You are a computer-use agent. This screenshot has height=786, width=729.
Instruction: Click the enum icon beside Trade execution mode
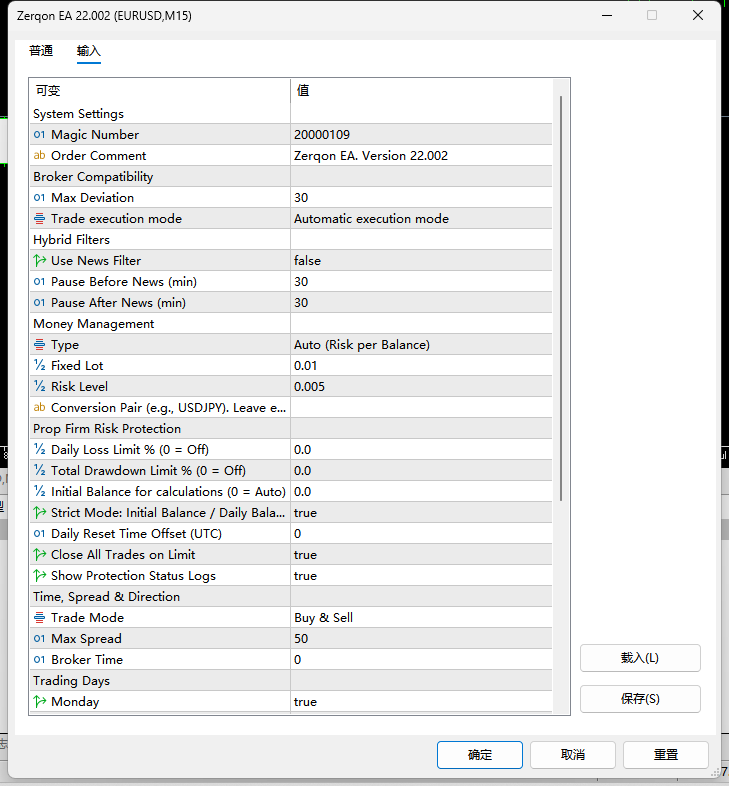pyautogui.click(x=39, y=219)
